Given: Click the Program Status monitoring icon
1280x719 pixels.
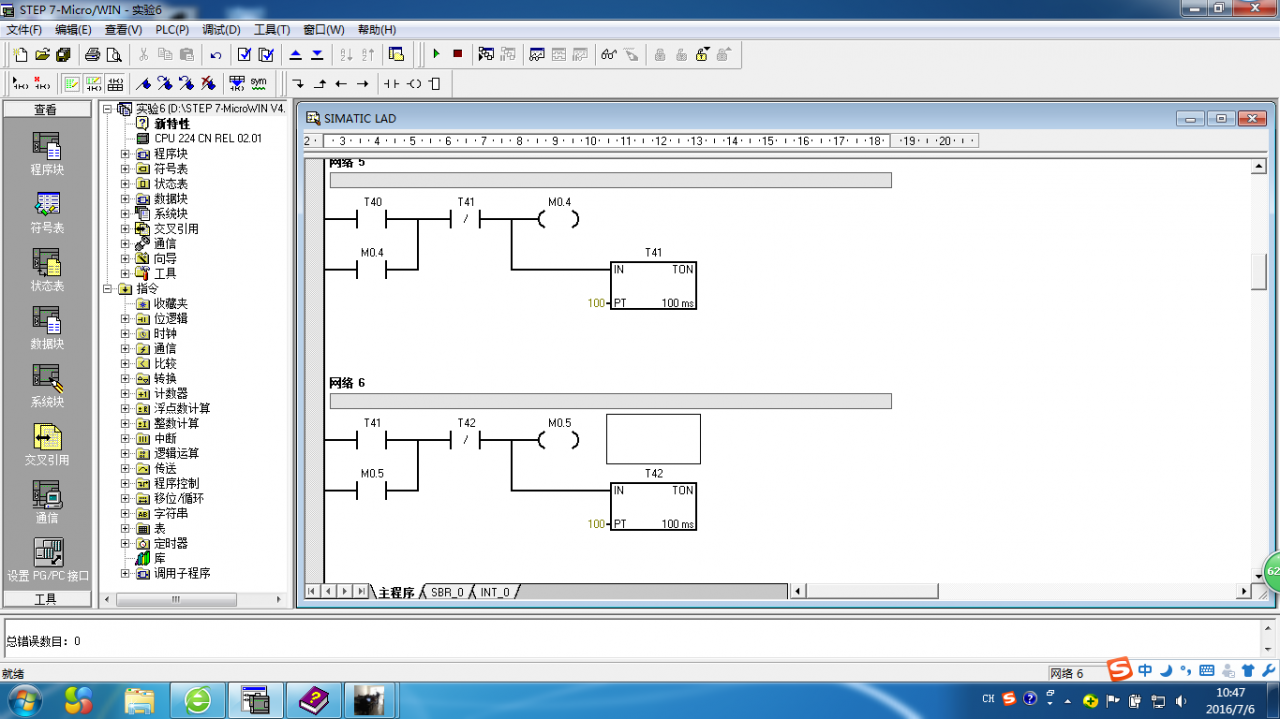Looking at the screenshot, I should click(x=486, y=54).
